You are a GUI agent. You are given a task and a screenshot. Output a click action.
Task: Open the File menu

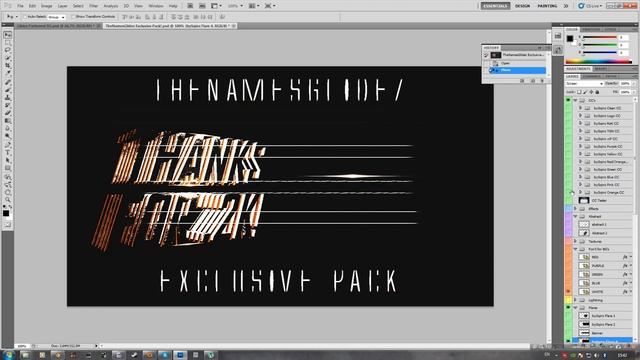[x=20, y=6]
